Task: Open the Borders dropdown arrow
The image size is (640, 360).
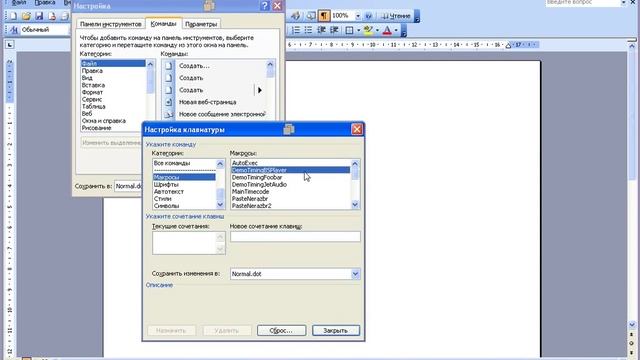Action: (358, 30)
